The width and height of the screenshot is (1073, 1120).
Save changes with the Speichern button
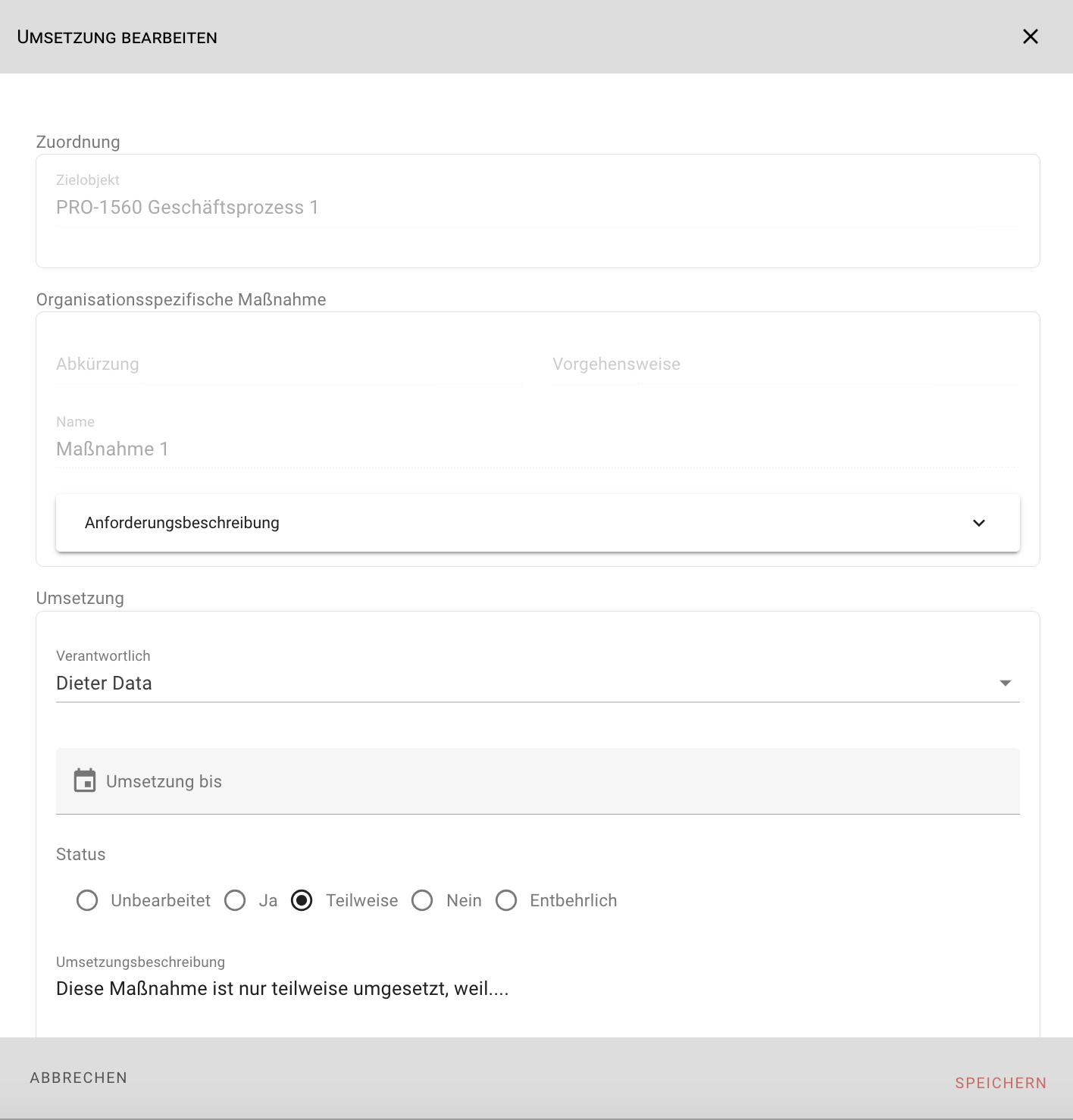click(1000, 1083)
